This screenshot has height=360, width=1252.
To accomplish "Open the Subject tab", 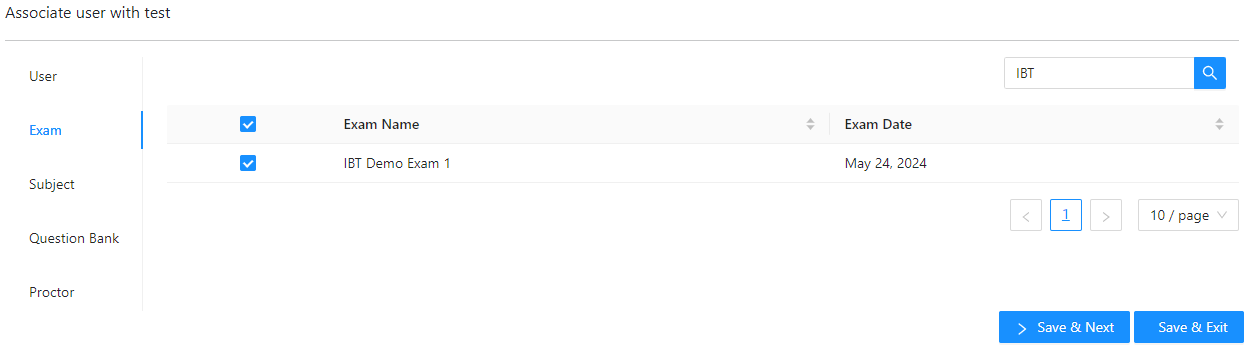I will point(52,184).
